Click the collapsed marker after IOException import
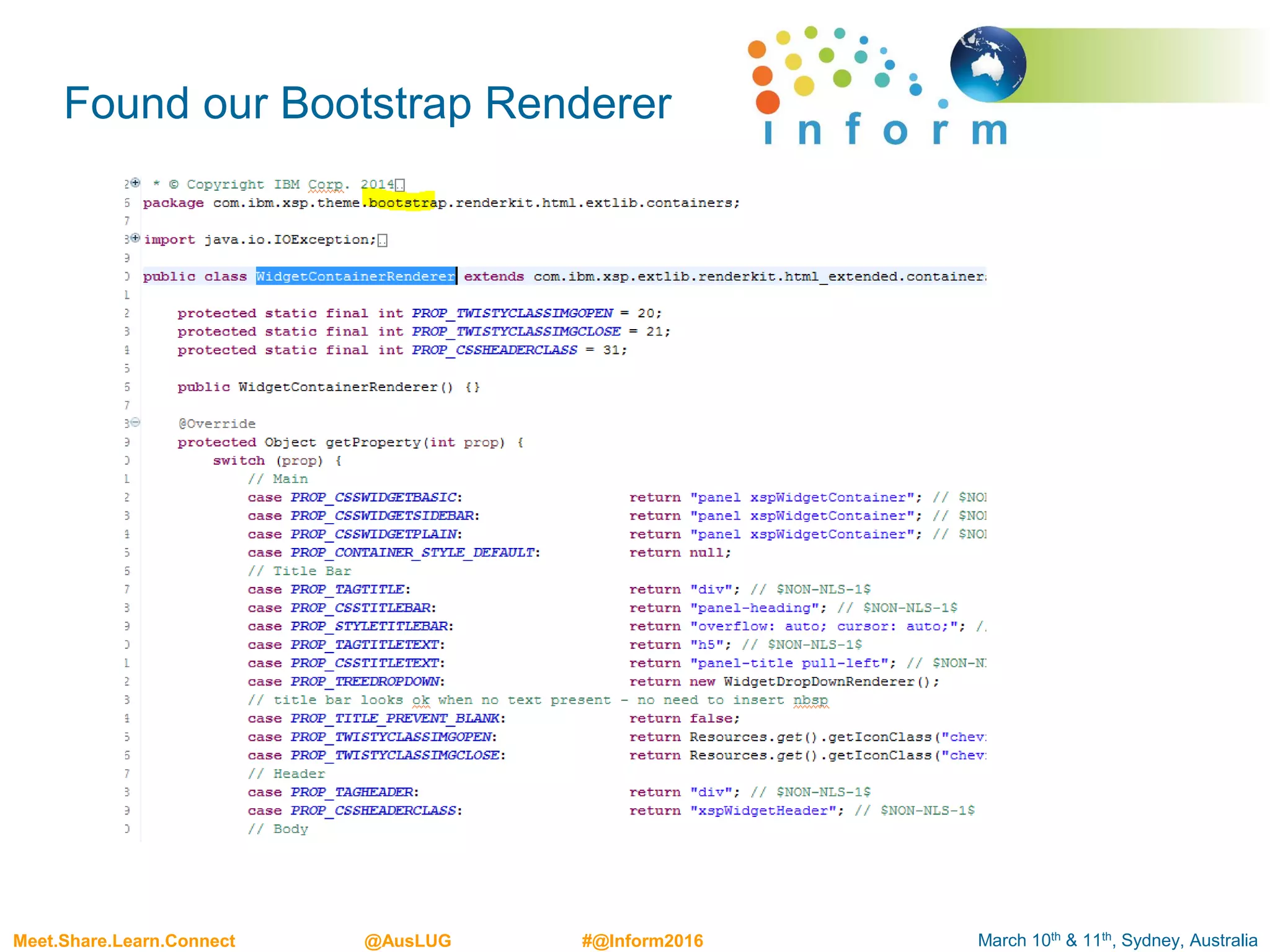Image resolution: width=1270 pixels, height=952 pixels. (x=383, y=240)
